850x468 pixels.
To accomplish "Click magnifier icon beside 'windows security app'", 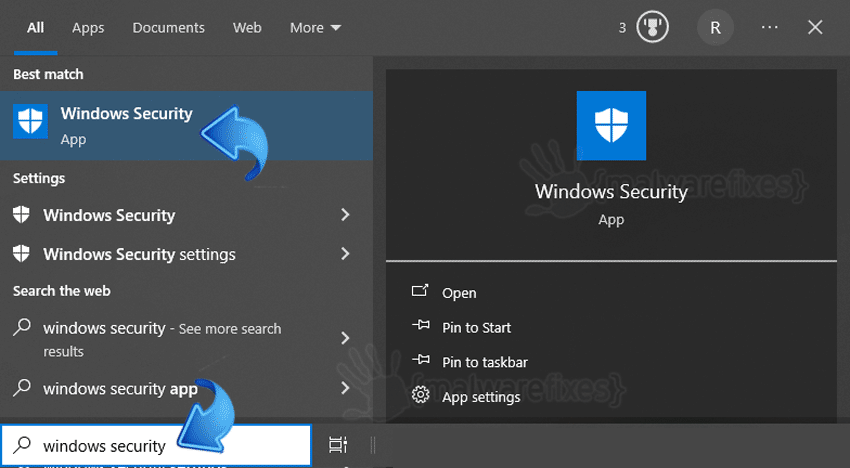I will 22,387.
